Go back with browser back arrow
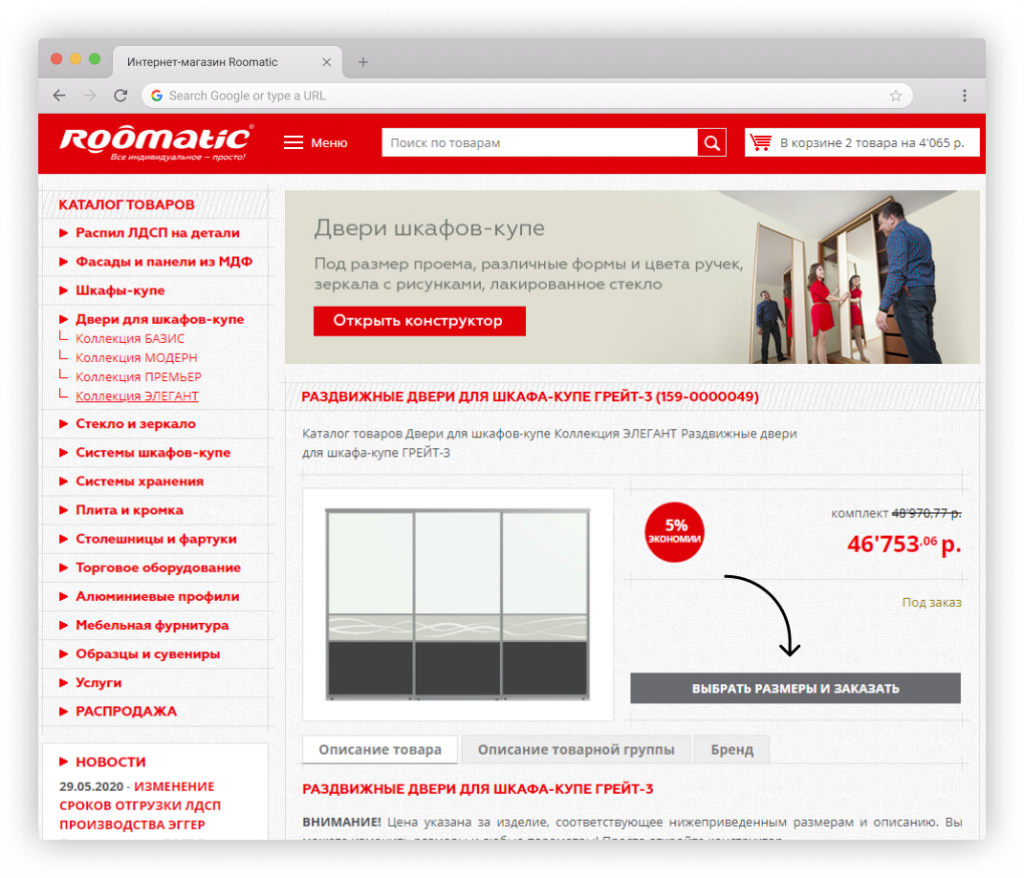This screenshot has height=878, width=1024. 59,96
